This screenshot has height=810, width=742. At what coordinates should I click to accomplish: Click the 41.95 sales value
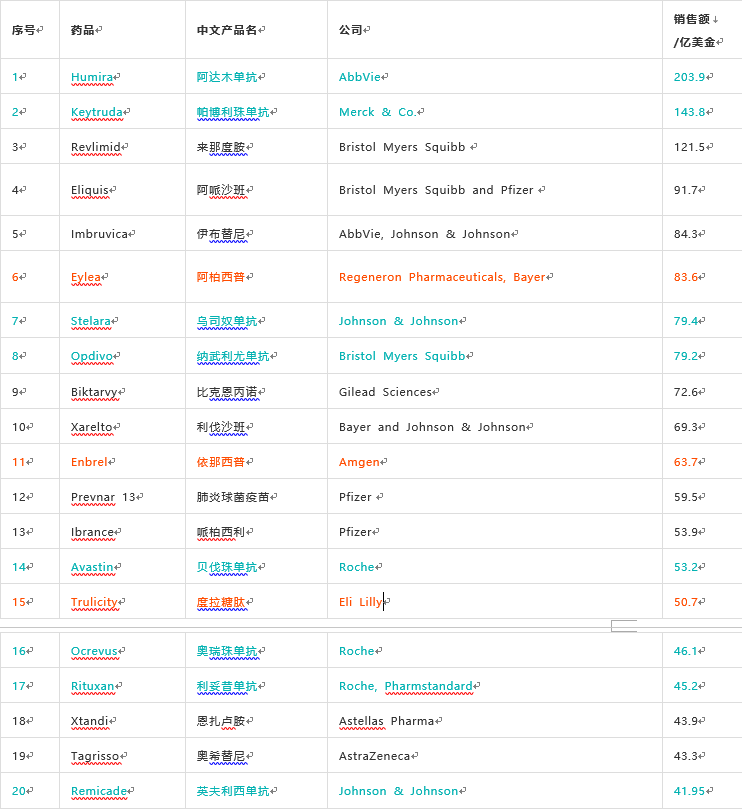(692, 791)
